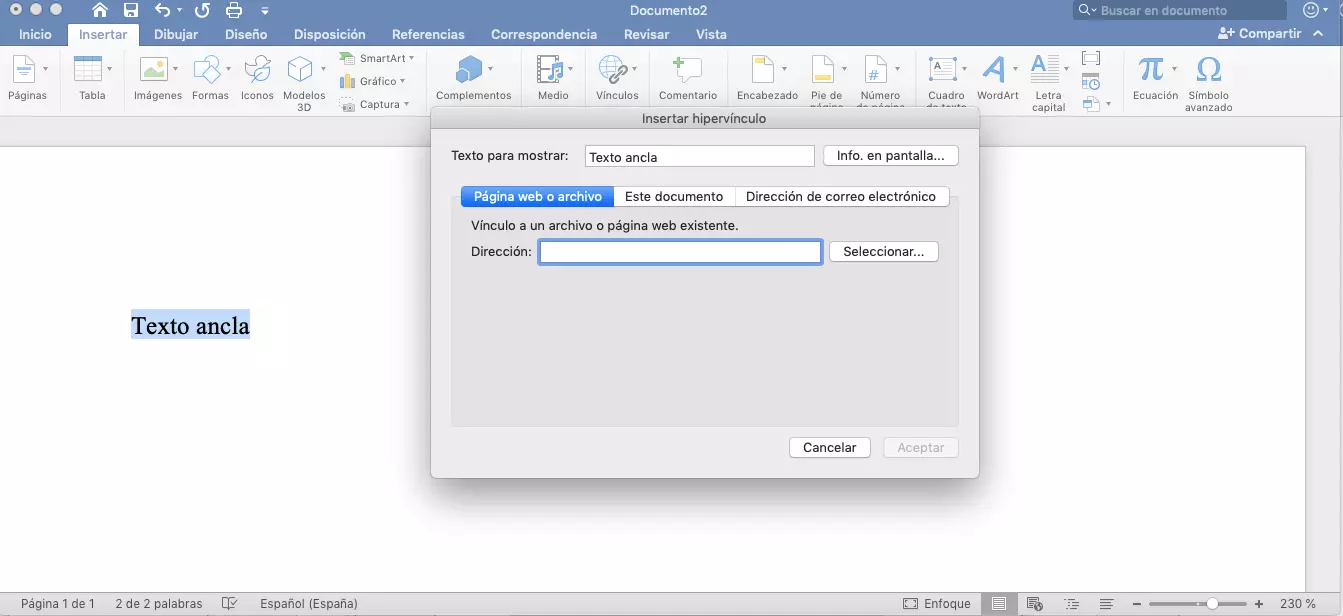Open the customize quick access toolbar arrow

[264, 12]
